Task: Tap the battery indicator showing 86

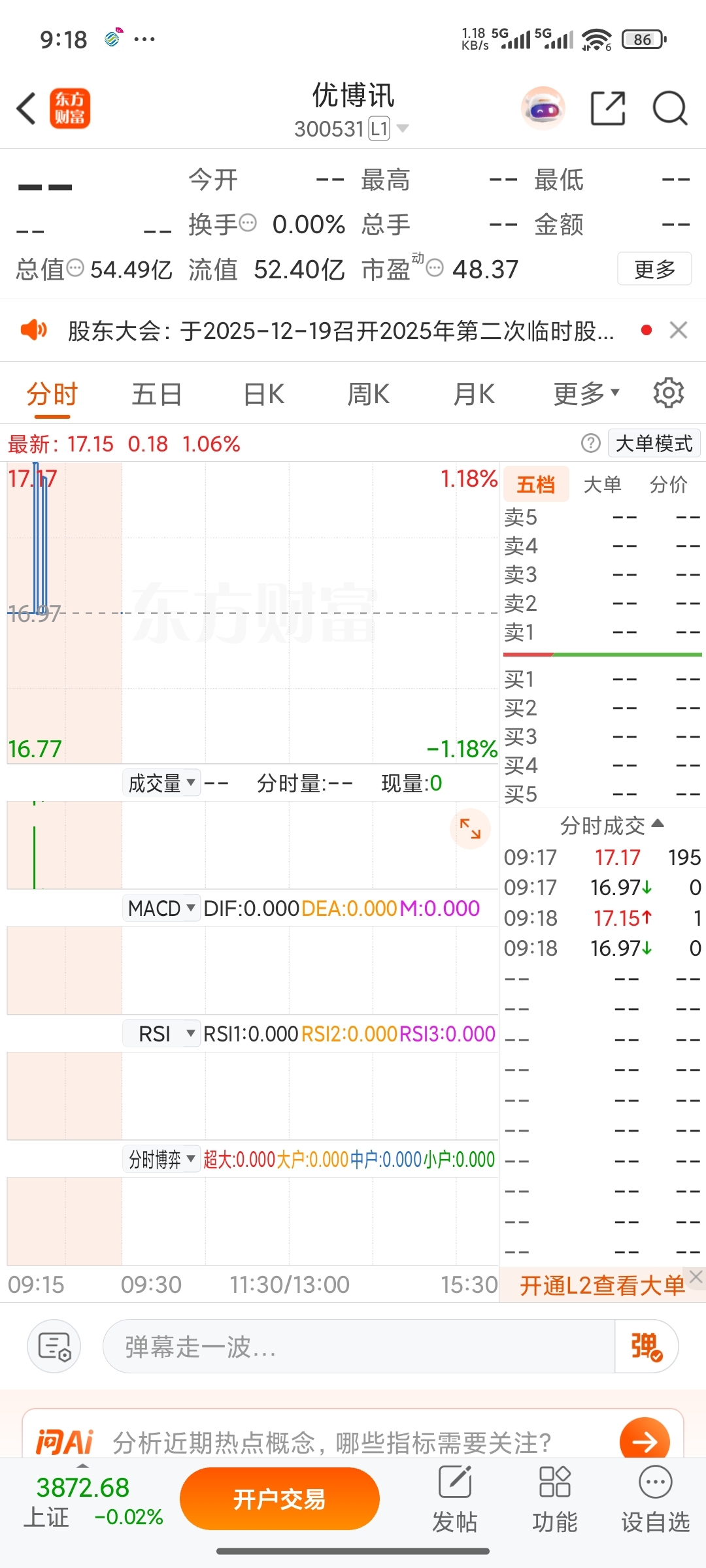Action: coord(644,39)
